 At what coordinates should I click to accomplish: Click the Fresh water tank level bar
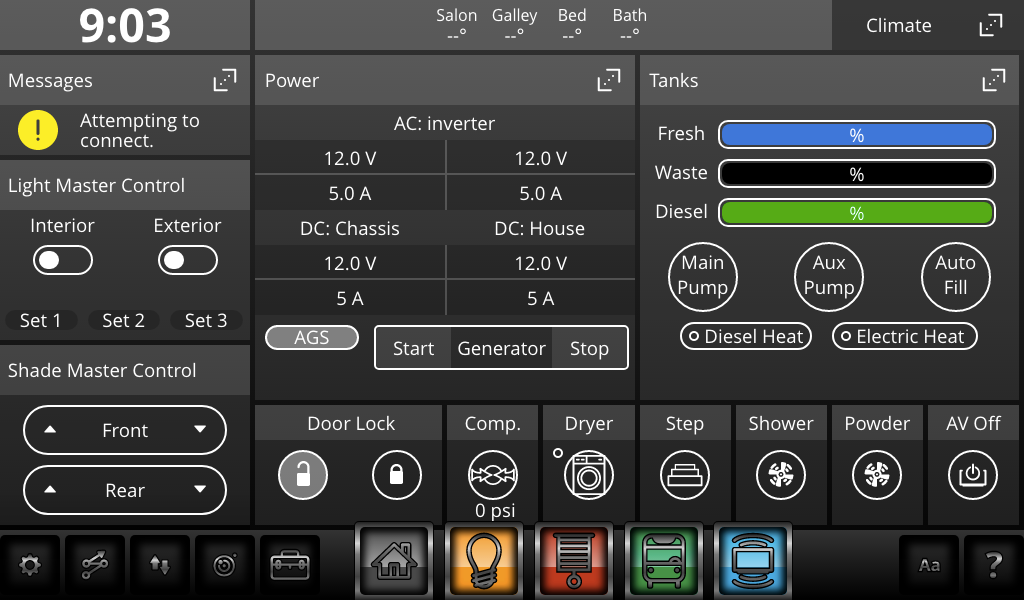pyautogui.click(x=857, y=134)
